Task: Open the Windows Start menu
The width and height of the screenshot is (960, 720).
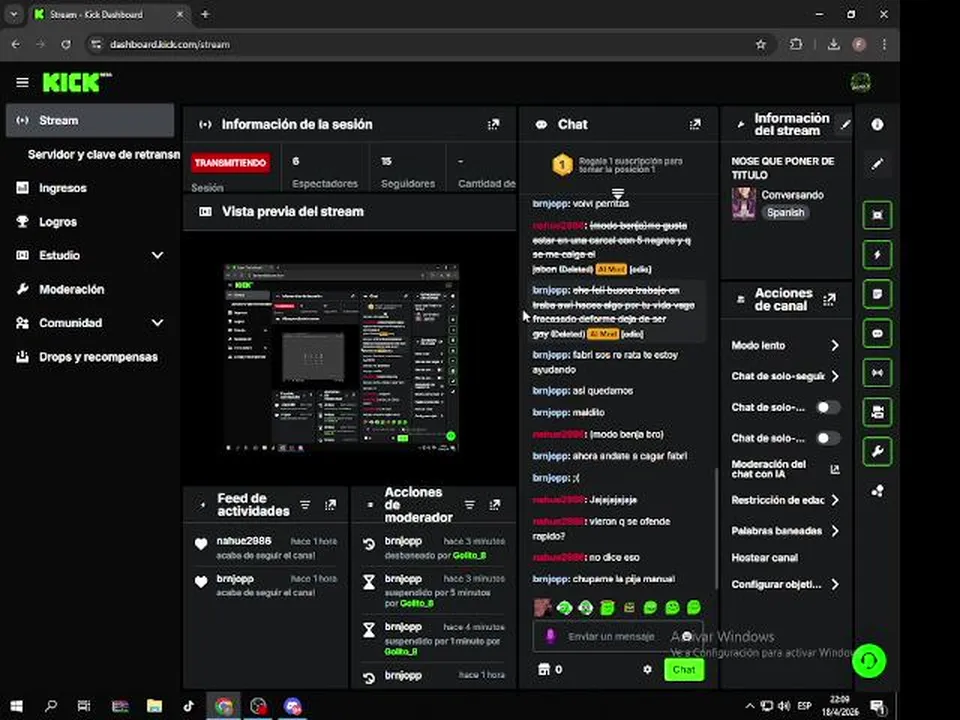Action: coord(17,706)
